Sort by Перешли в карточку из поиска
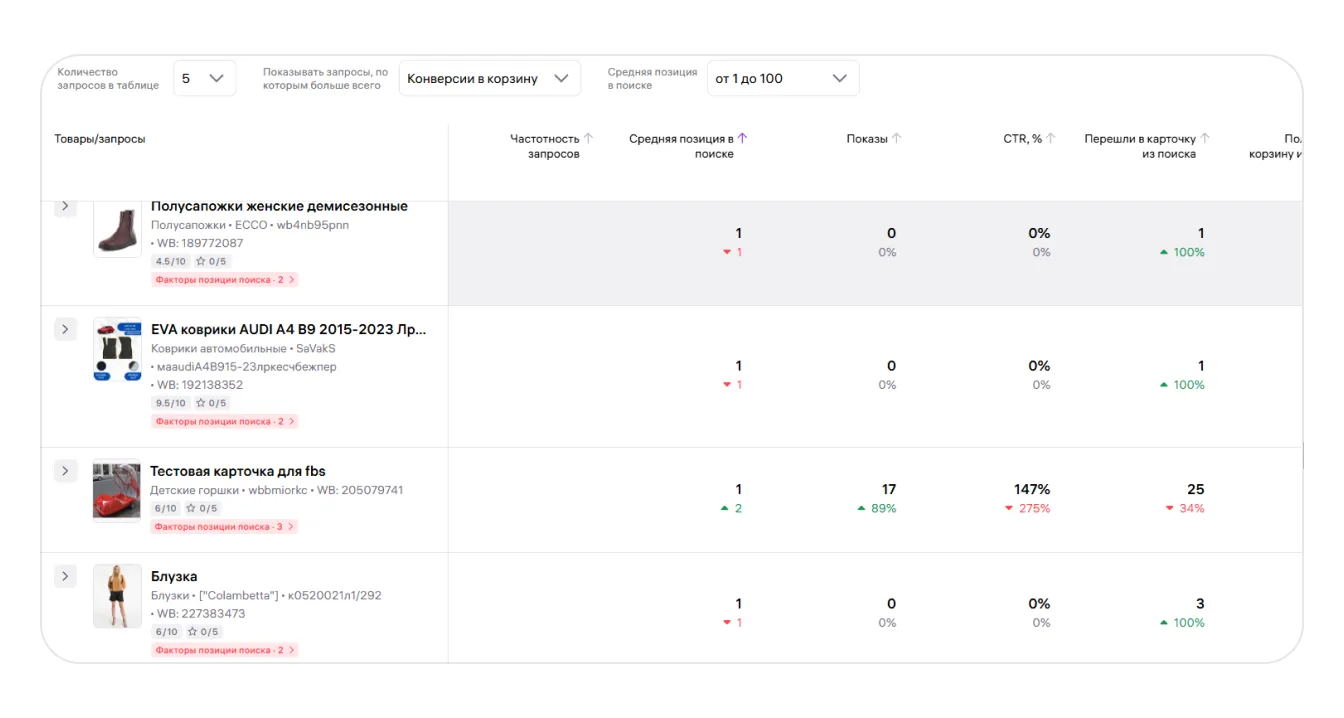This screenshot has height=718, width=1344. point(1205,139)
